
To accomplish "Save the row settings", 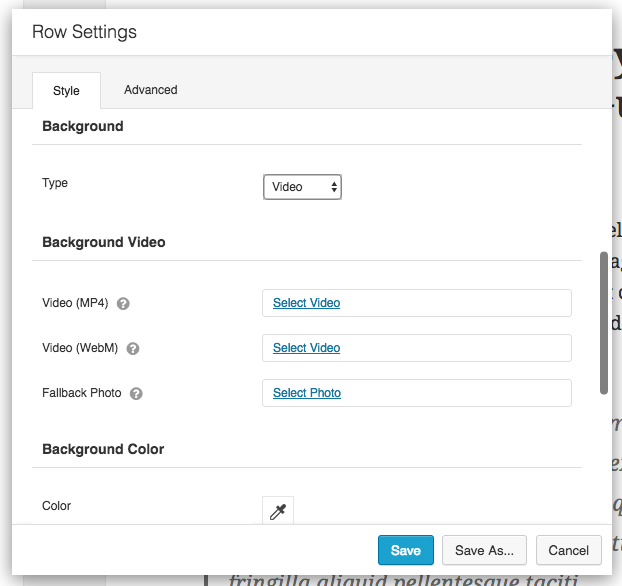I will pyautogui.click(x=405, y=550).
